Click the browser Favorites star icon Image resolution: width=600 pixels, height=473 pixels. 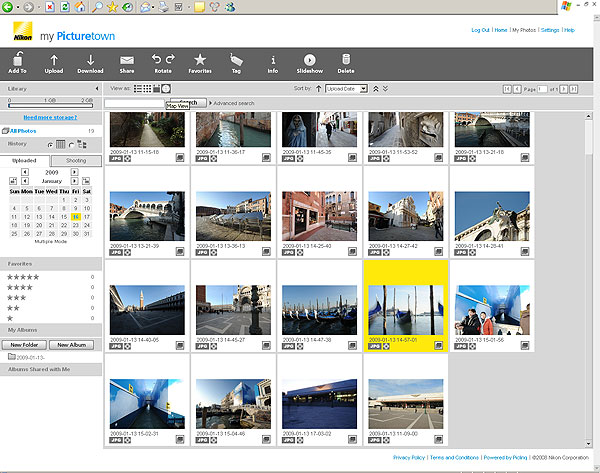click(x=112, y=7)
